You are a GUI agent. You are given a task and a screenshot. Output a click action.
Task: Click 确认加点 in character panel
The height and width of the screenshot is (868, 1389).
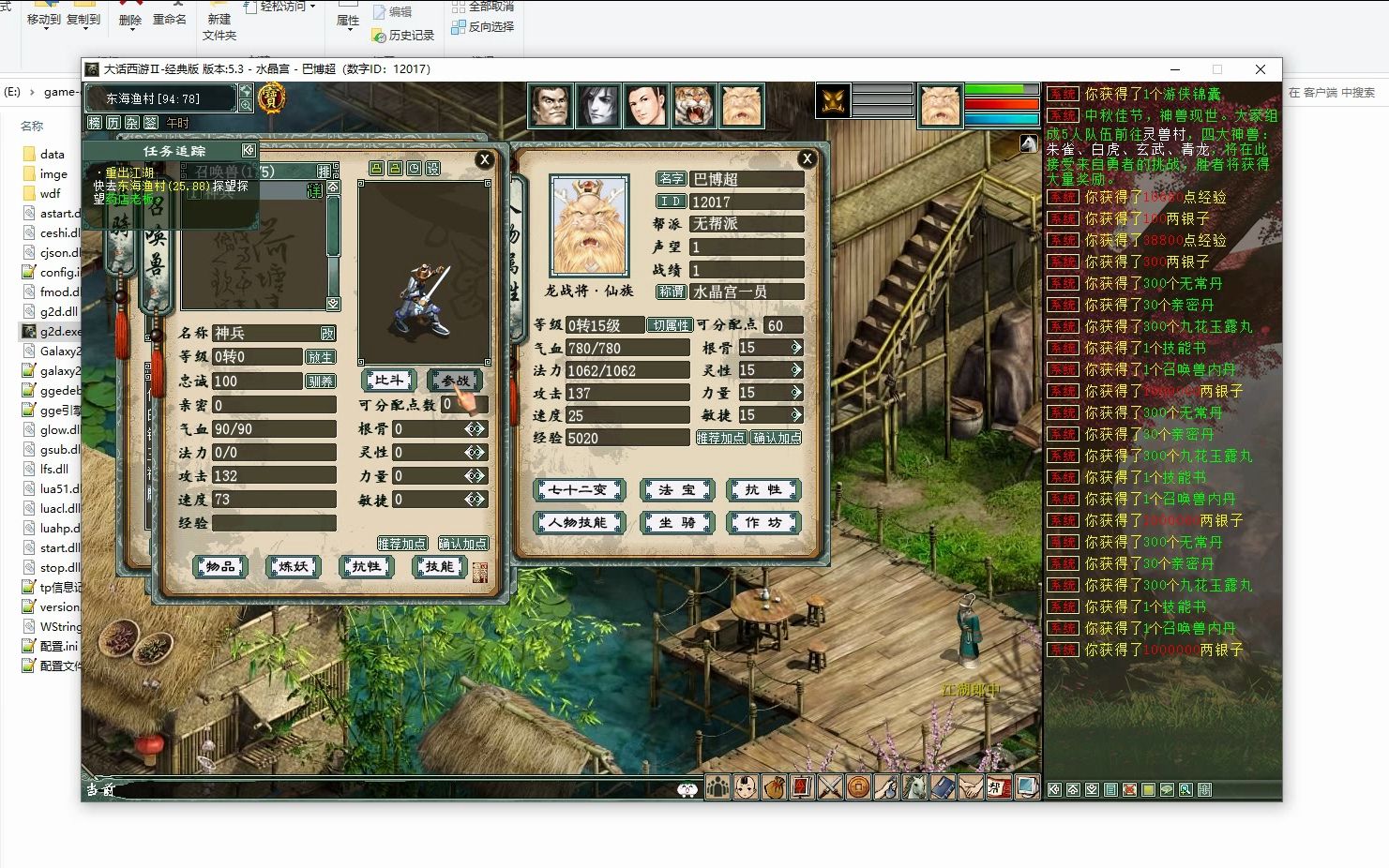pyautogui.click(x=778, y=438)
